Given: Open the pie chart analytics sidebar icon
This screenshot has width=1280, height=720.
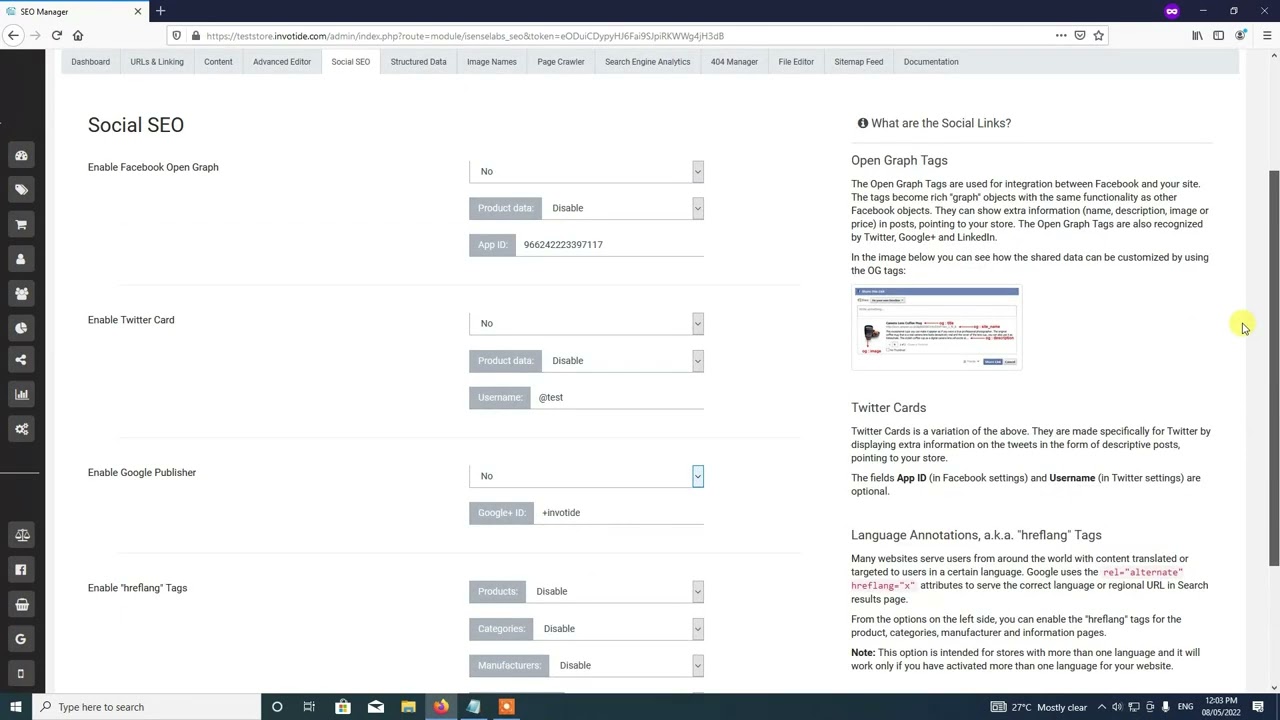Looking at the screenshot, I should tap(21, 328).
